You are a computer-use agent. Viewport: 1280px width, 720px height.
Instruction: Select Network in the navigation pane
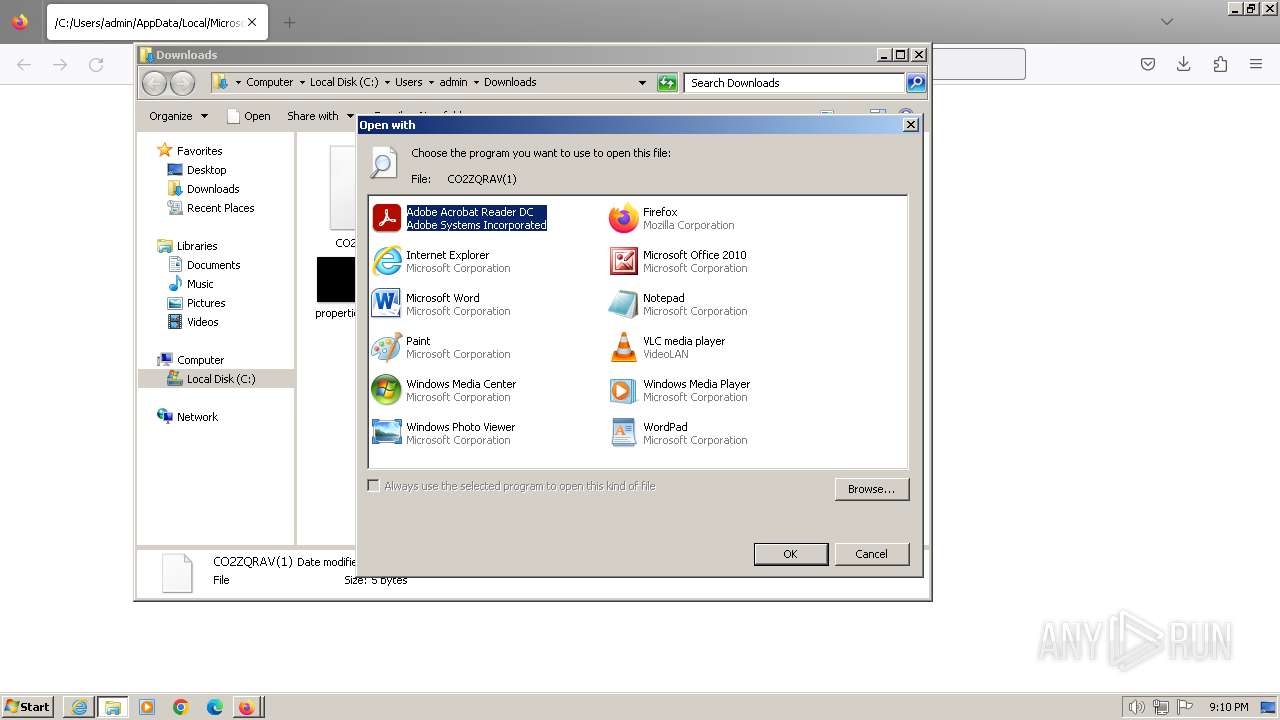click(197, 417)
